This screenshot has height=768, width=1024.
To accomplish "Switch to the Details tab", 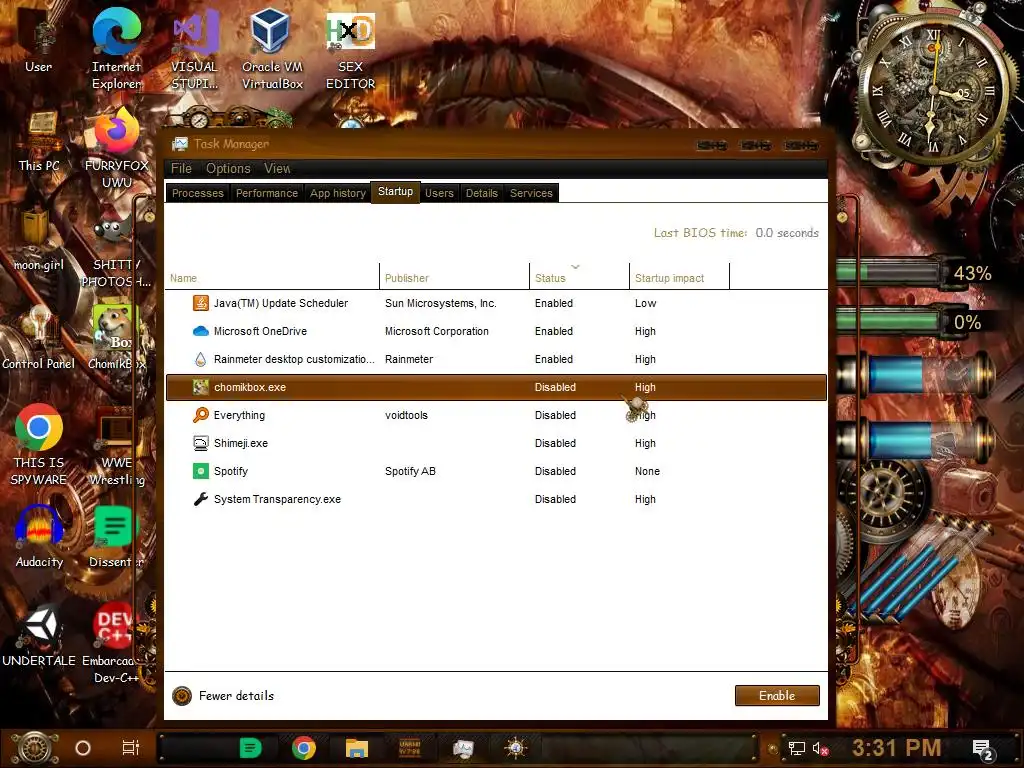I will click(x=481, y=193).
